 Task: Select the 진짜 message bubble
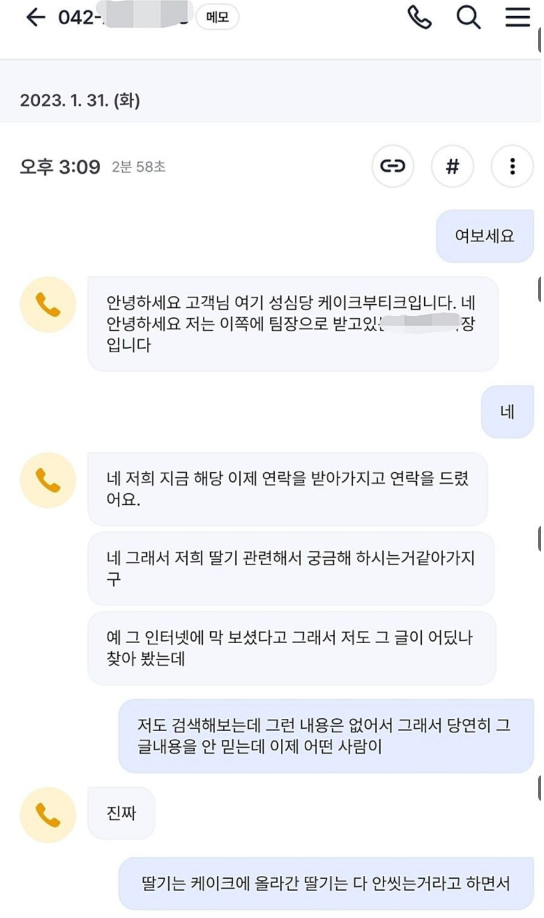(121, 813)
